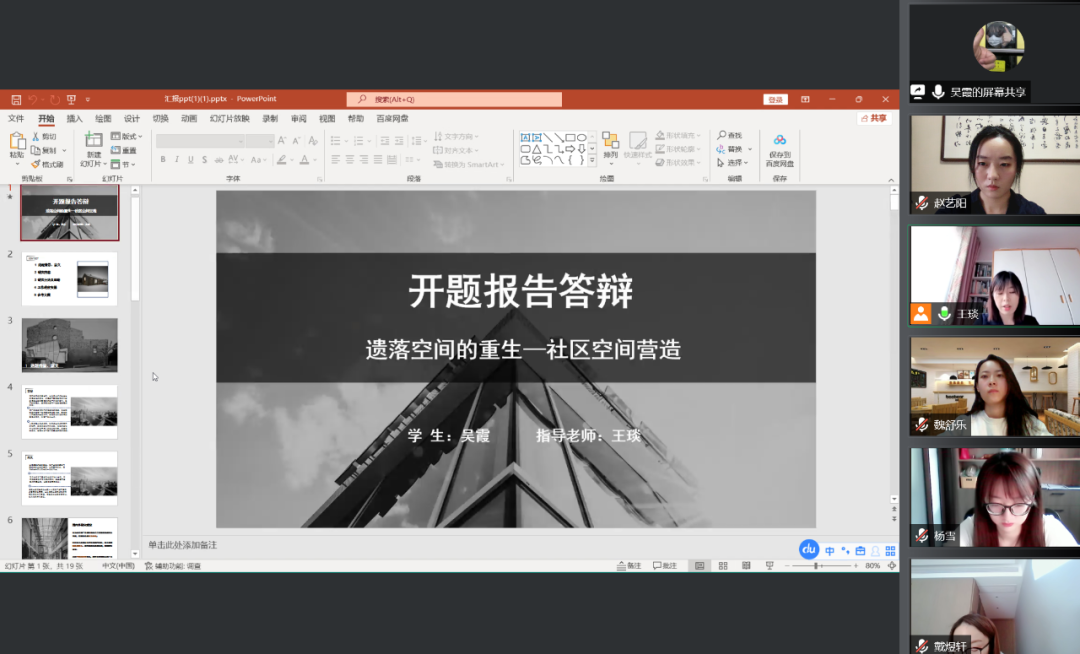Viewport: 1080px width, 654px height.
Task: Click the Format Painter (格式刷) icon
Action: tap(36, 164)
